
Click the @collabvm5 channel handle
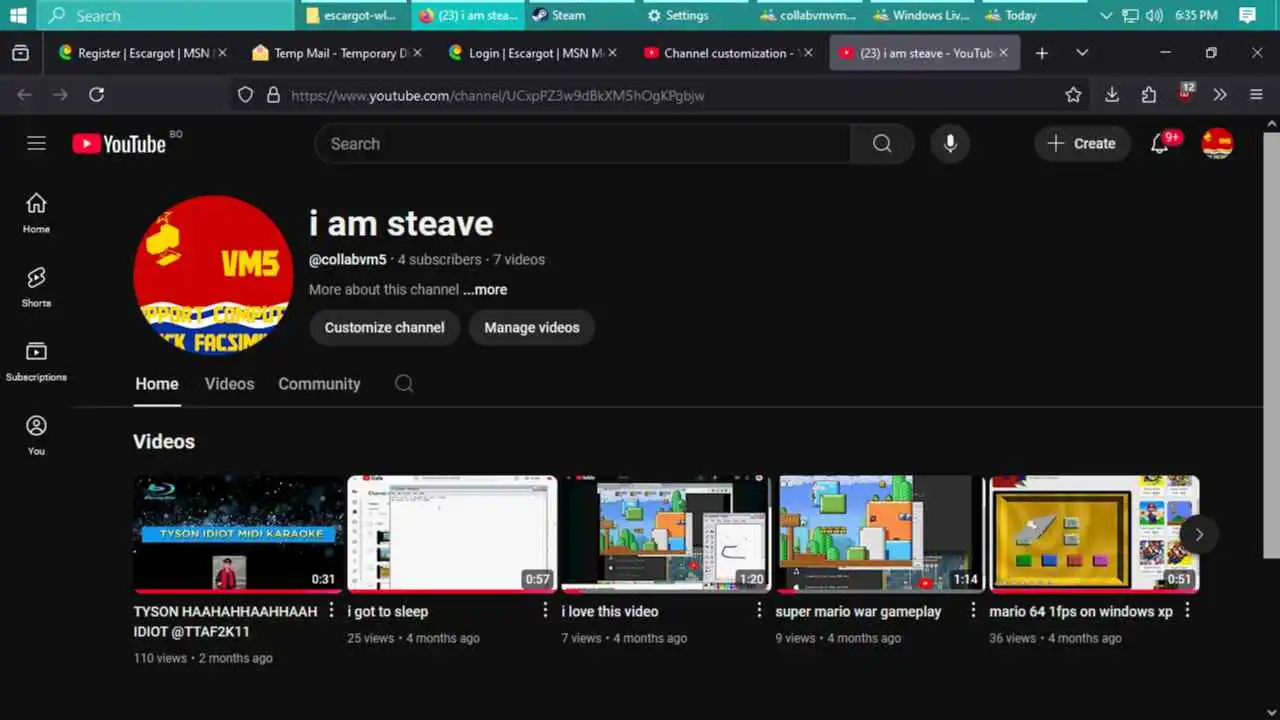(x=347, y=260)
